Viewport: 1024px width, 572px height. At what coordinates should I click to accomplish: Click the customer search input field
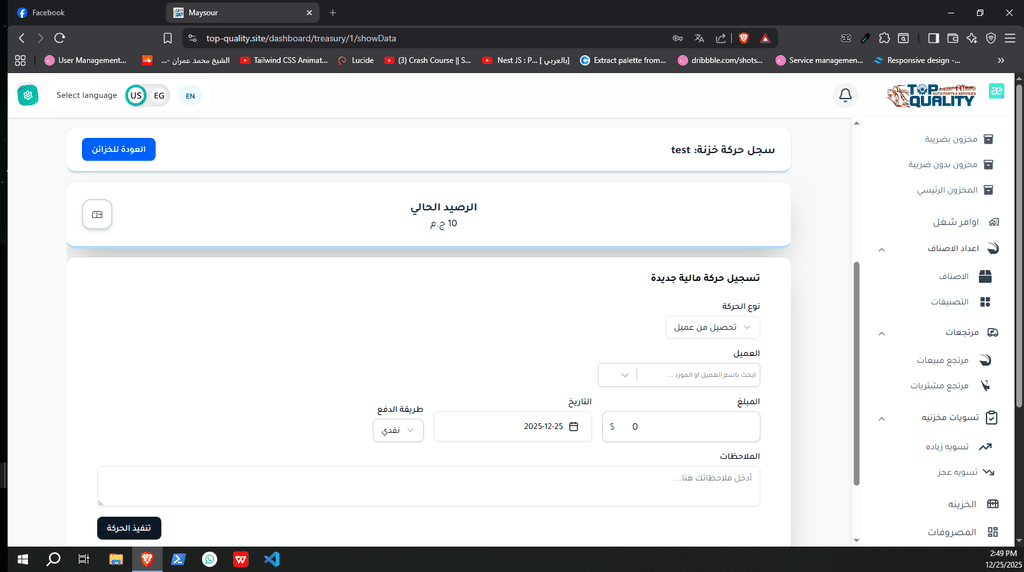[x=699, y=375]
